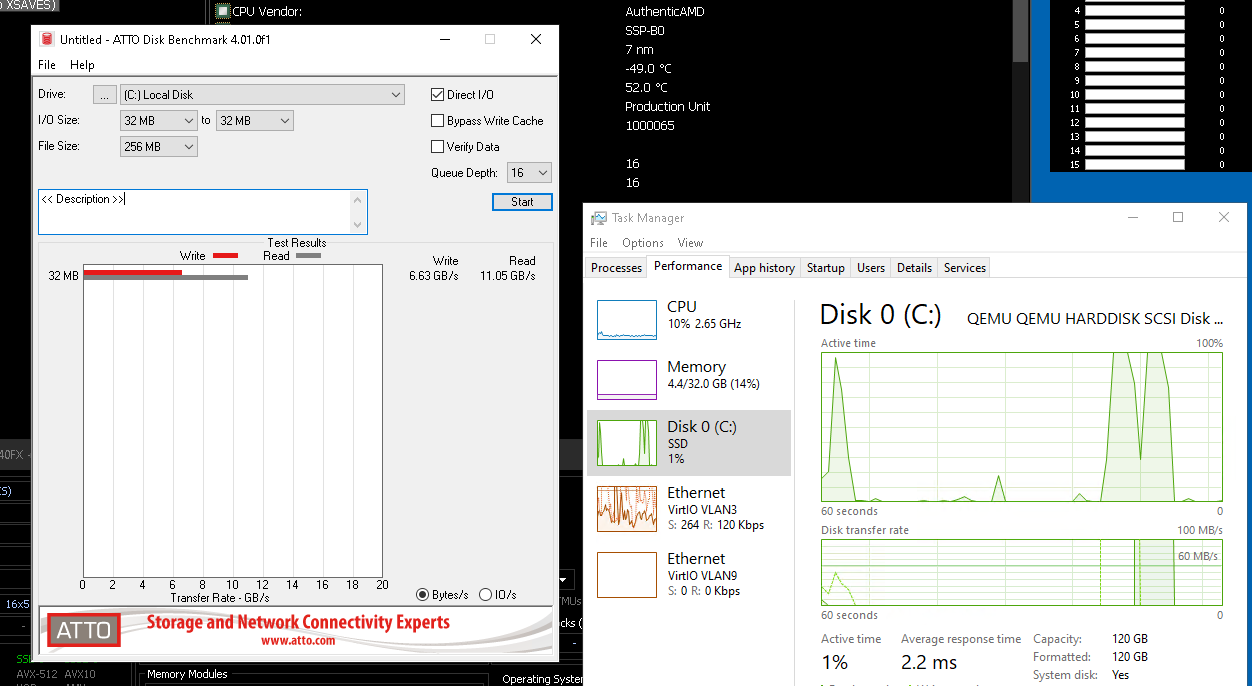Select the Disk 0 (C:) graph thumbnail
This screenshot has height=686, width=1252.
point(626,442)
